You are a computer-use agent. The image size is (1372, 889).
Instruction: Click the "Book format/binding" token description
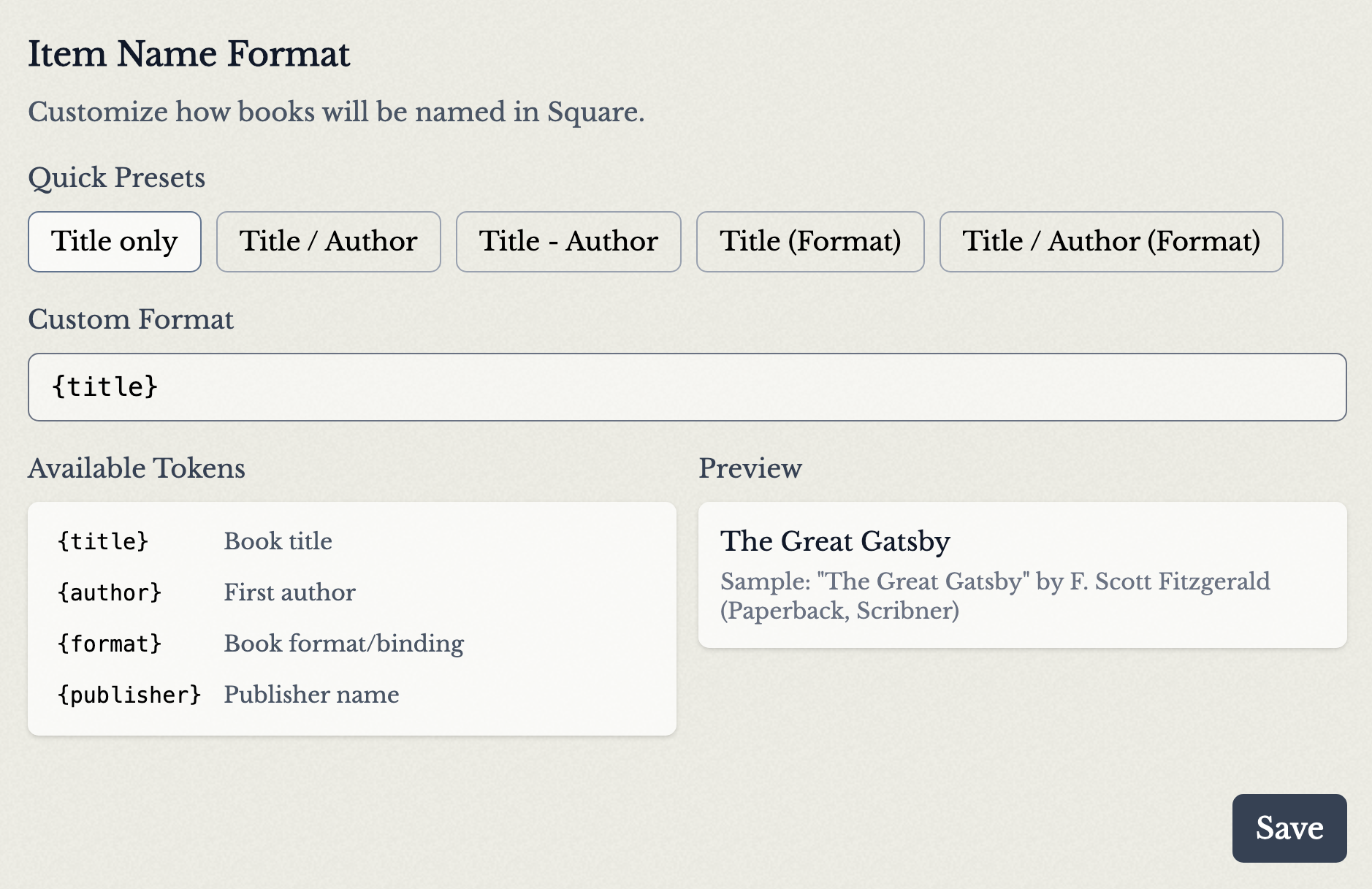343,644
